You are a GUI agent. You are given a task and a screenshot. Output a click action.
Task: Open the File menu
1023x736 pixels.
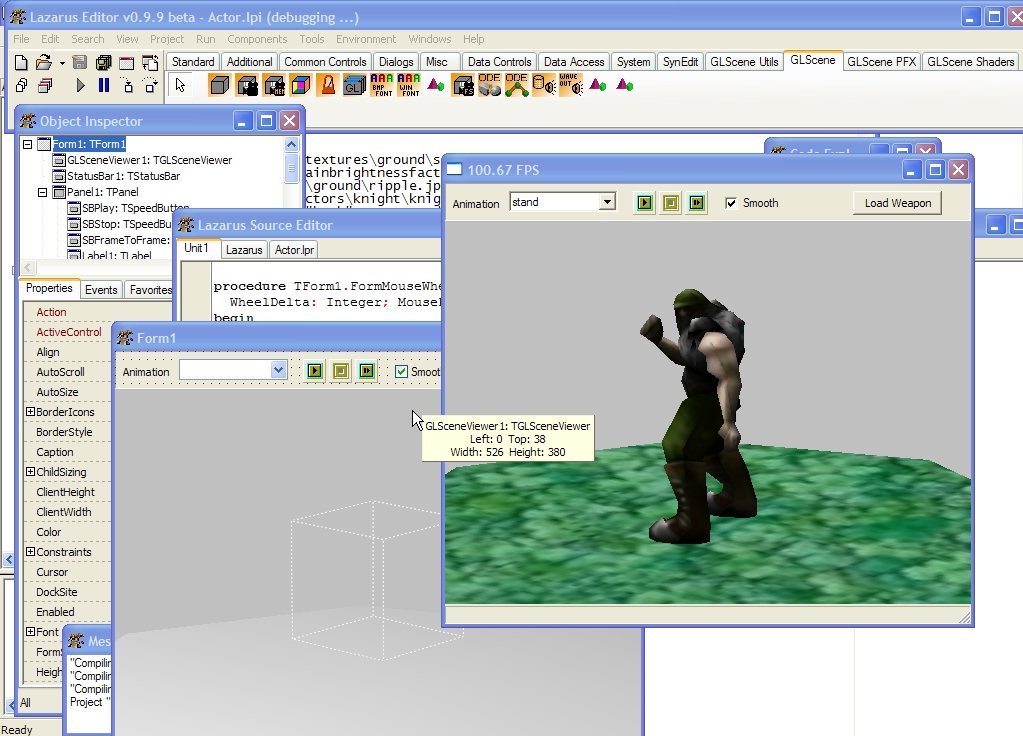[x=21, y=39]
